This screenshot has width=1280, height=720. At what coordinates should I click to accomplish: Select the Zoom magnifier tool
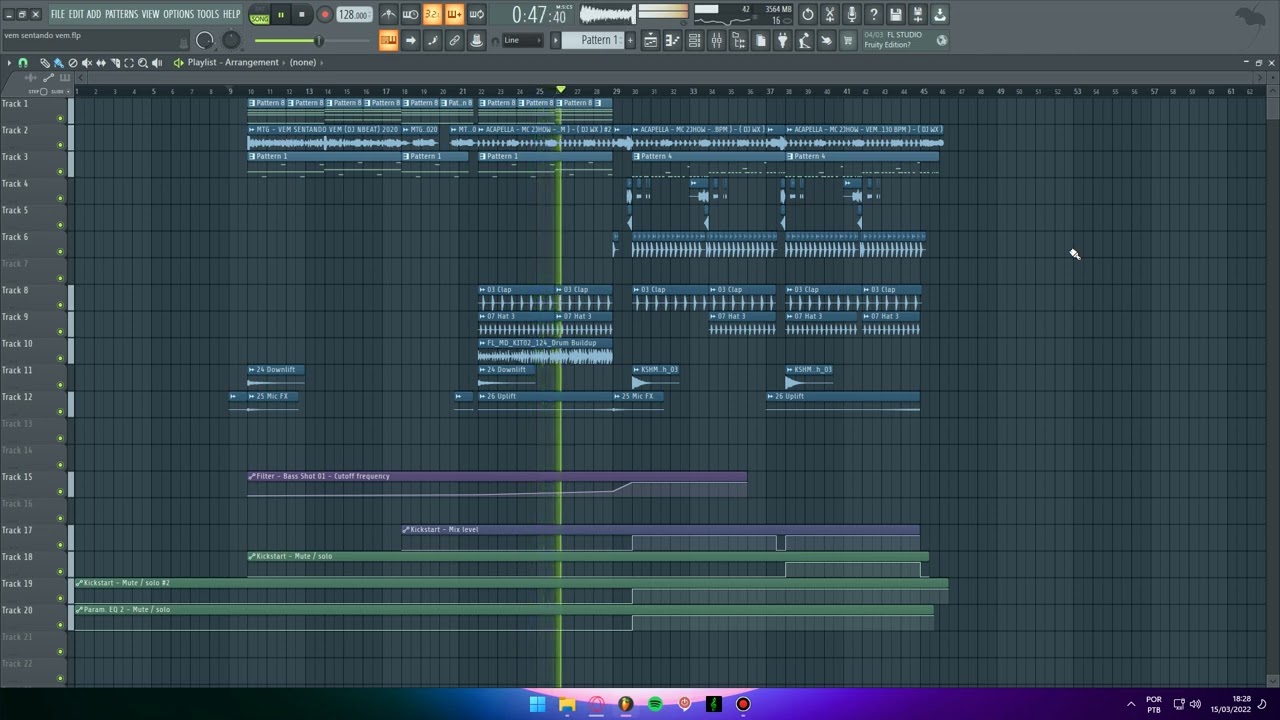click(x=143, y=62)
